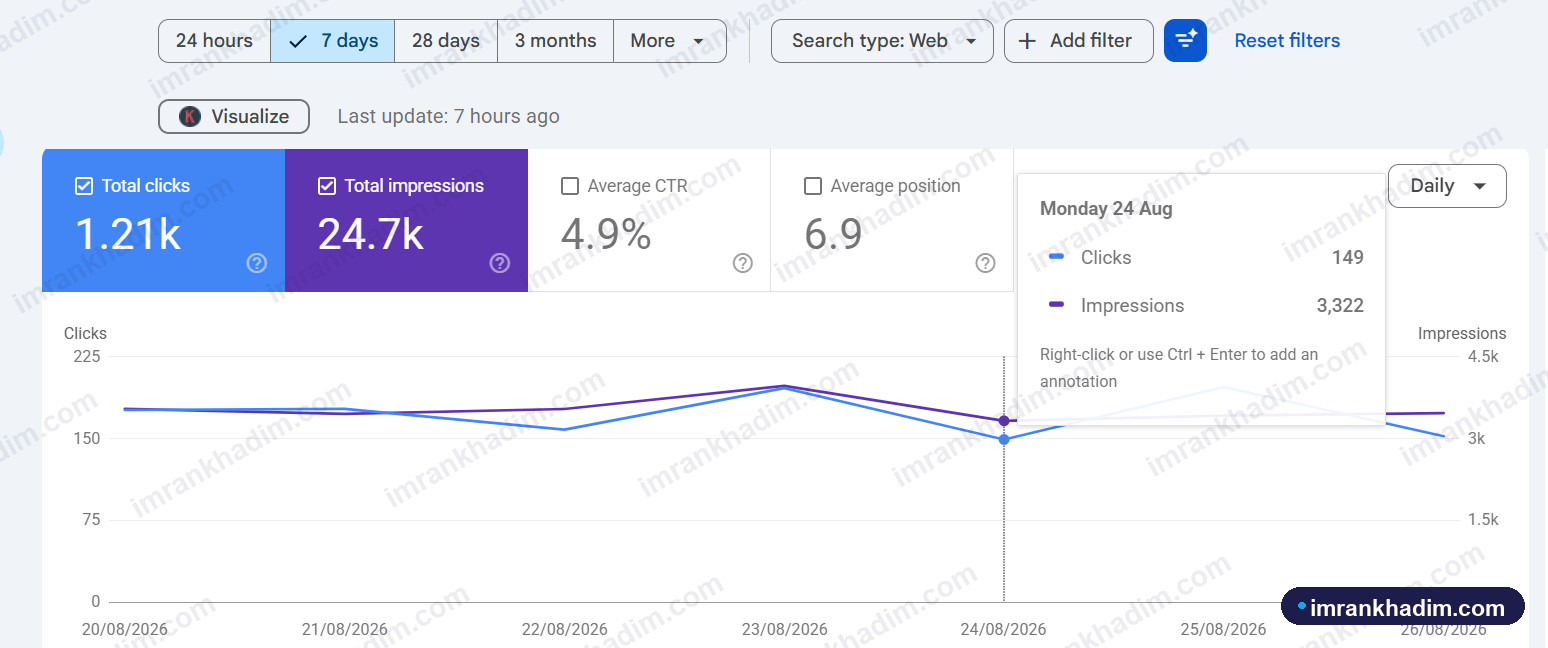Toggle the Total impressions checkbox
The image size is (1548, 648).
(x=327, y=186)
